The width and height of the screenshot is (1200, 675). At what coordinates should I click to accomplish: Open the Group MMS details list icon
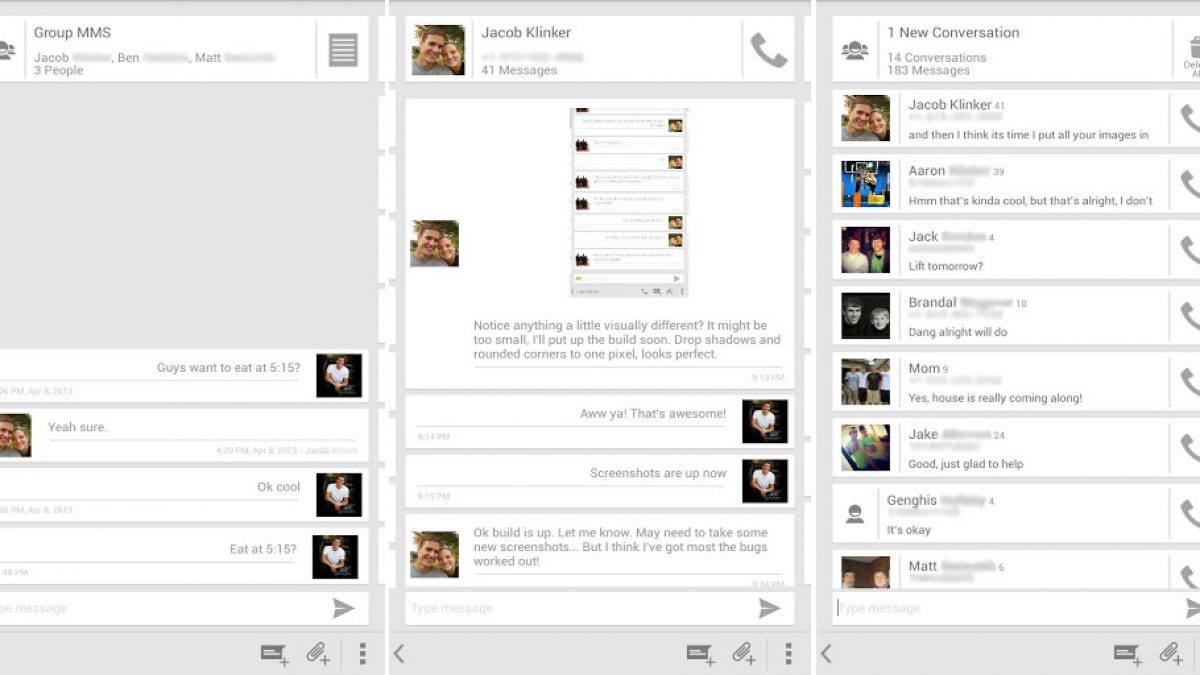(x=343, y=50)
